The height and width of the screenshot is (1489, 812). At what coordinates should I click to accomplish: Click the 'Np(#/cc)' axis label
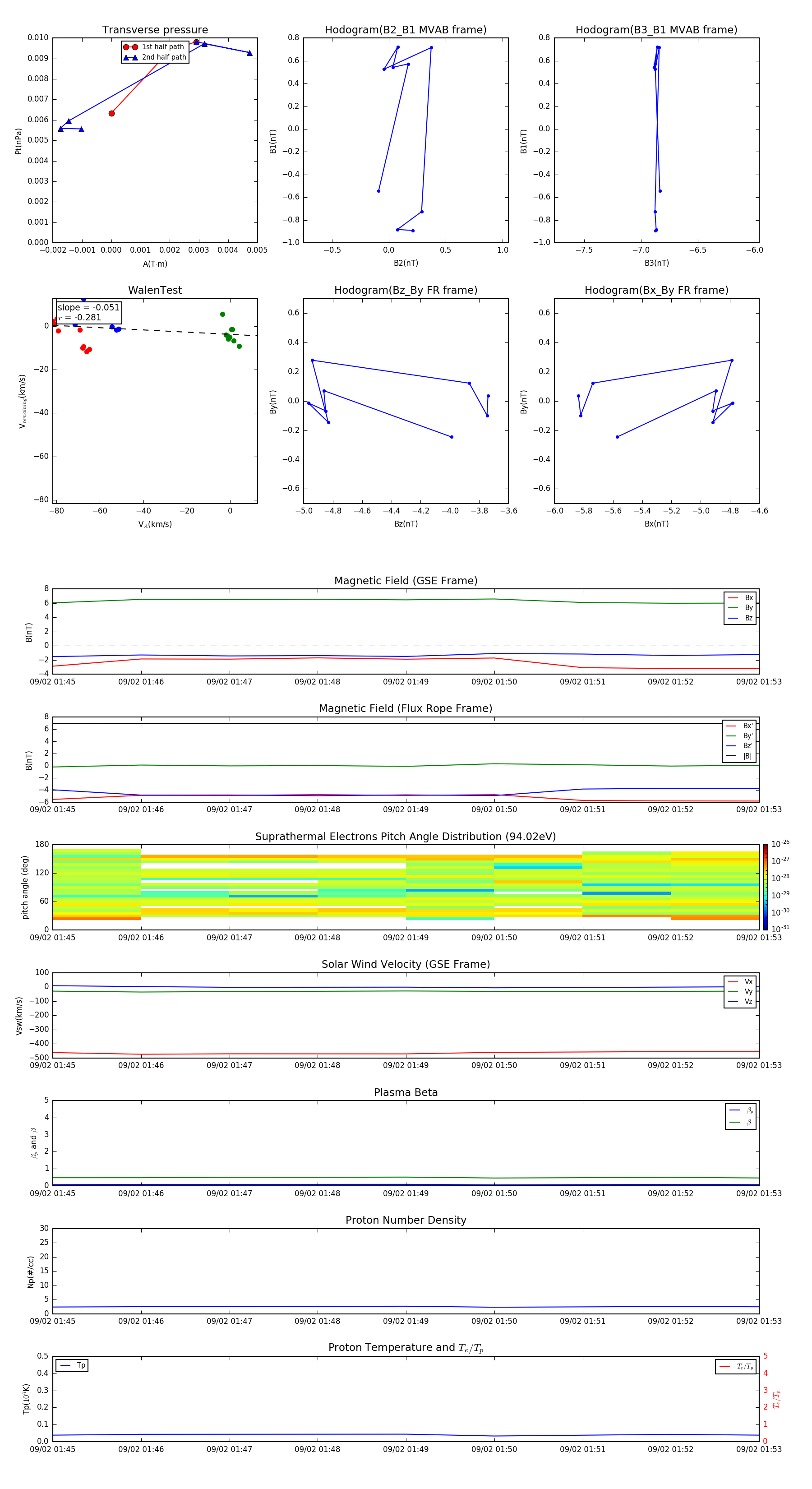pos(31,1272)
